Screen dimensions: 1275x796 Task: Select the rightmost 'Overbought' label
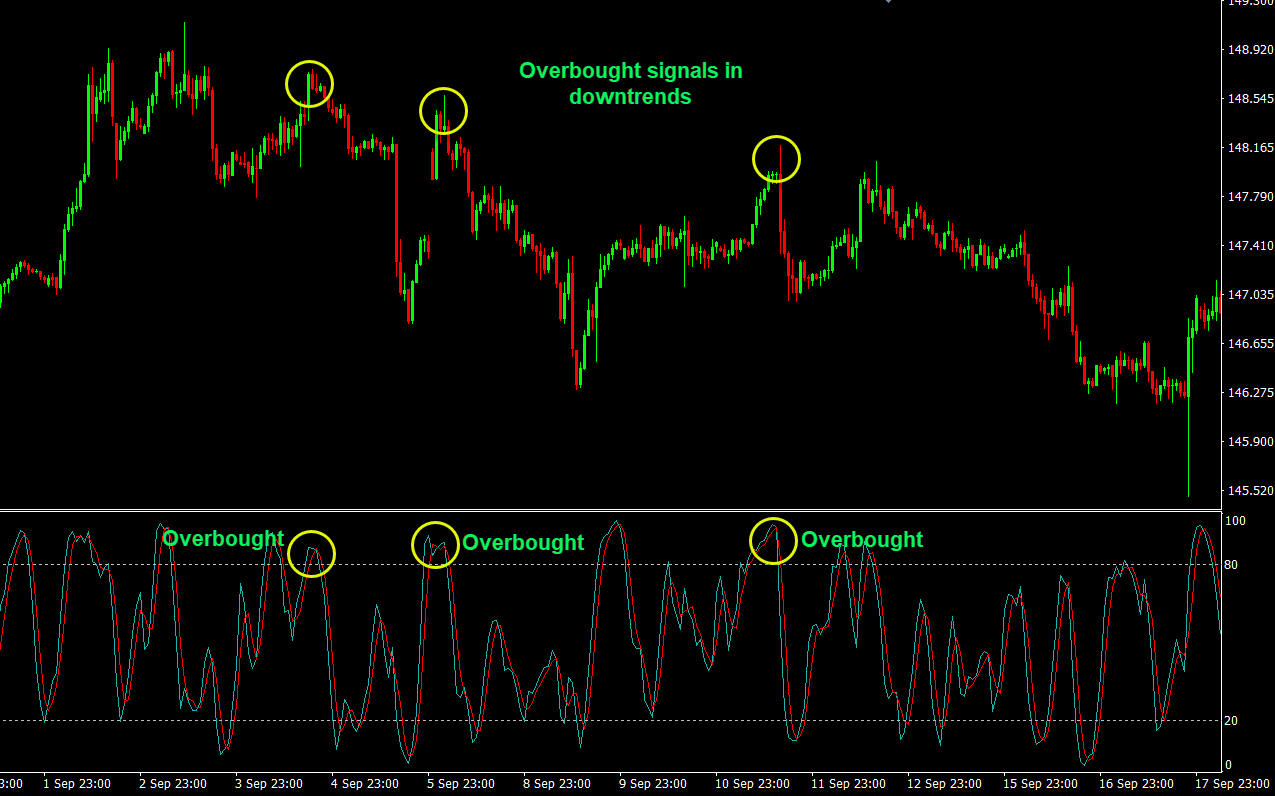pos(862,540)
